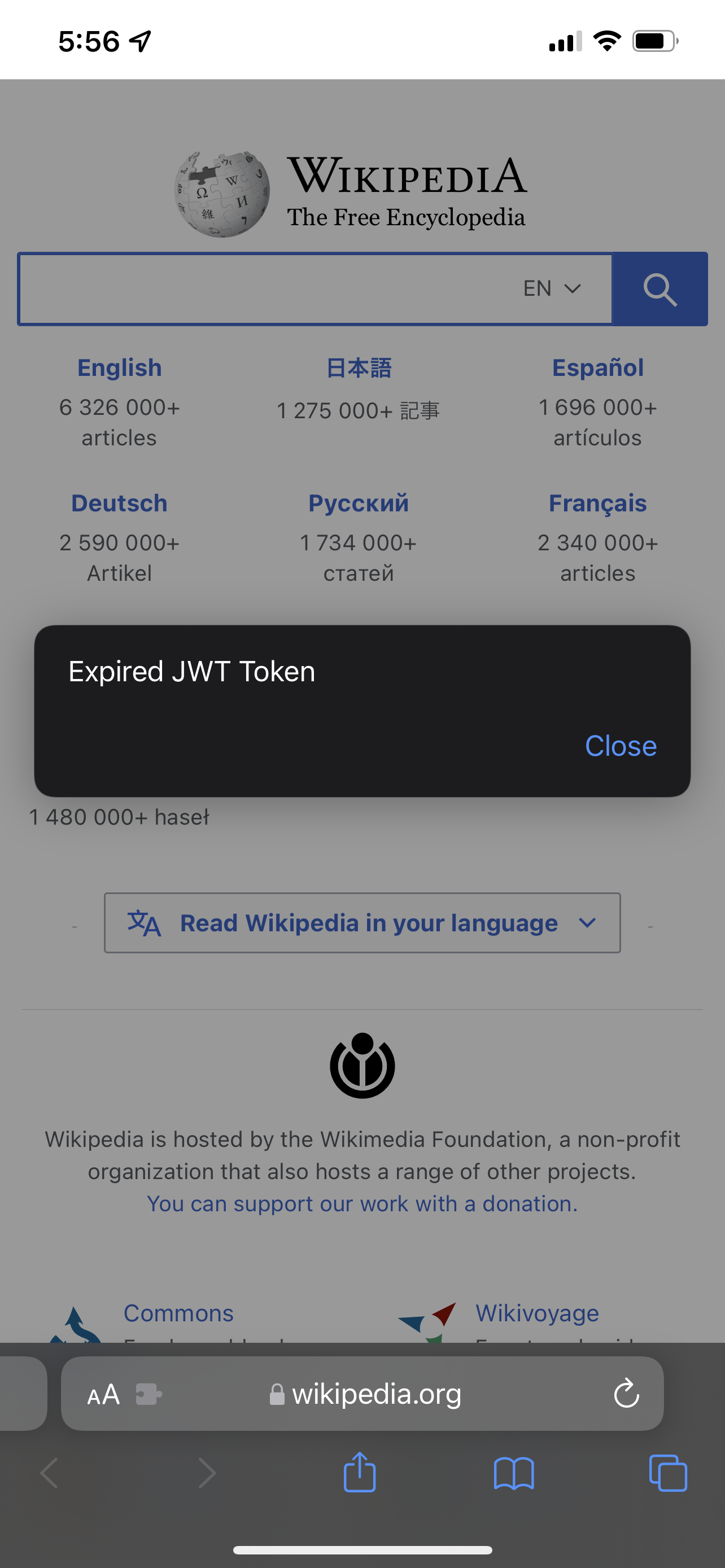Open the EN language selector dropdown

tap(551, 288)
